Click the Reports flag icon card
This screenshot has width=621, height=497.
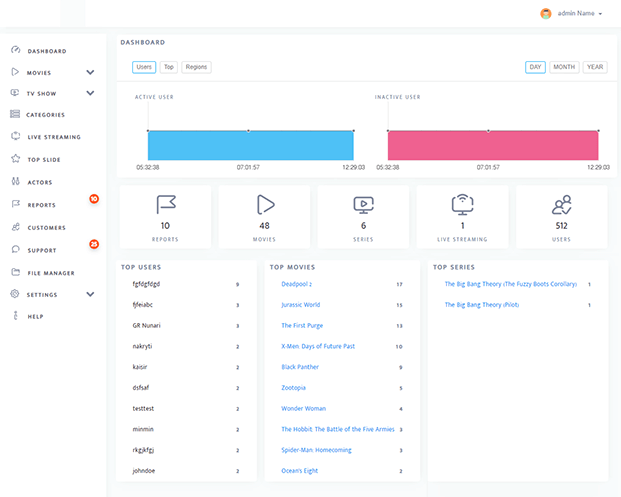[x=165, y=205]
